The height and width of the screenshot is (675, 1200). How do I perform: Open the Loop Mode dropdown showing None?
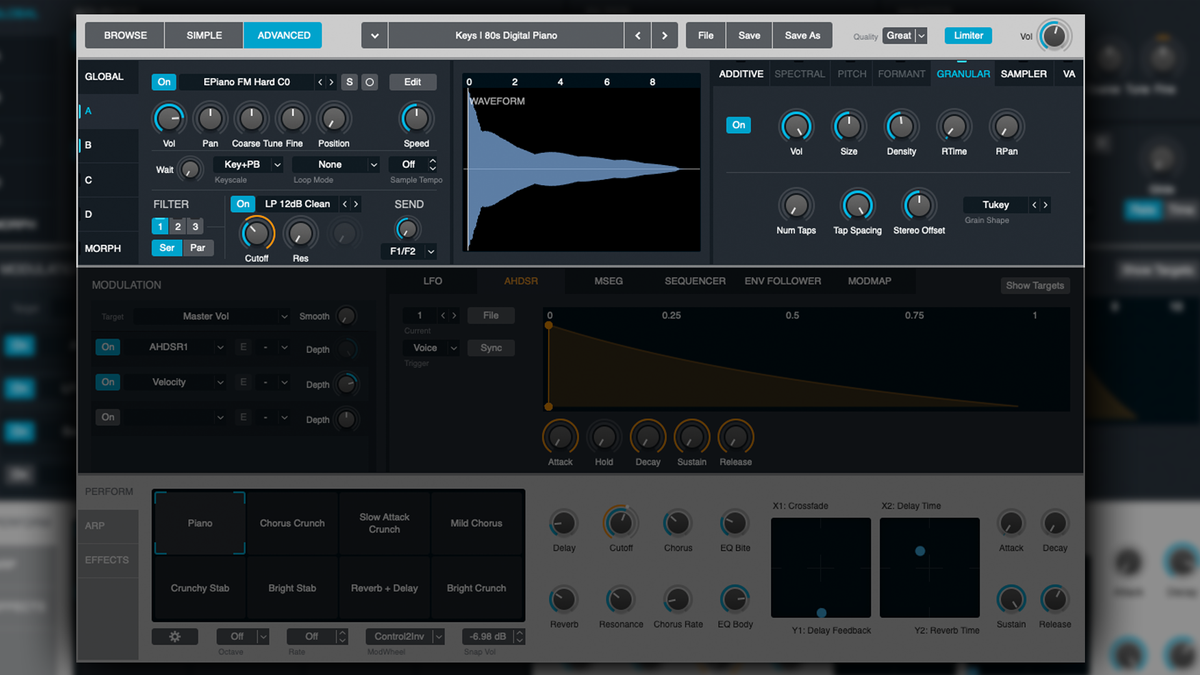pyautogui.click(x=335, y=163)
